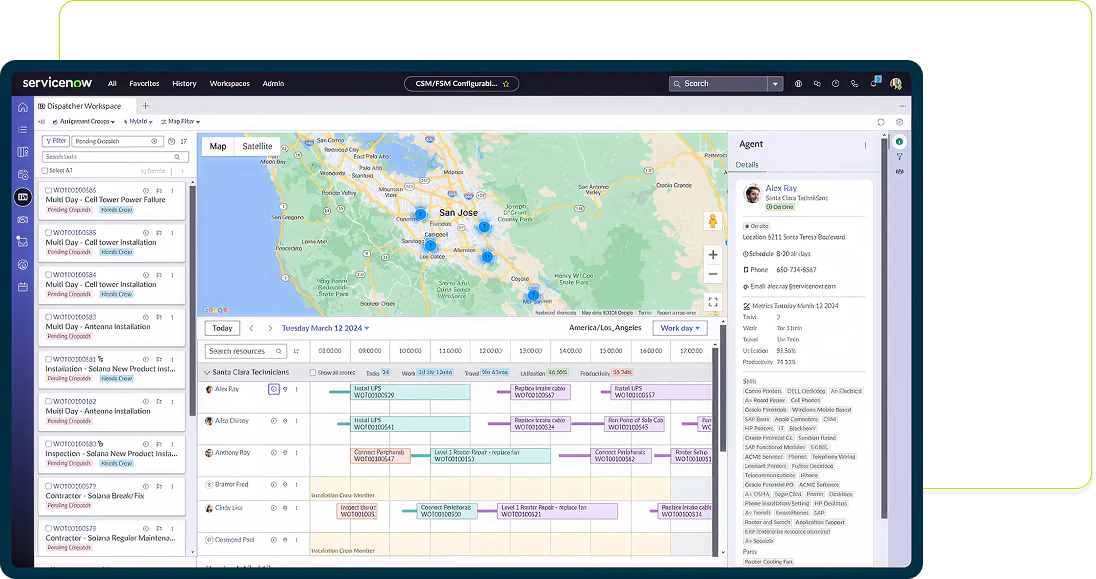The image size is (1096, 579).
Task: Click the Today button
Action: (222, 328)
